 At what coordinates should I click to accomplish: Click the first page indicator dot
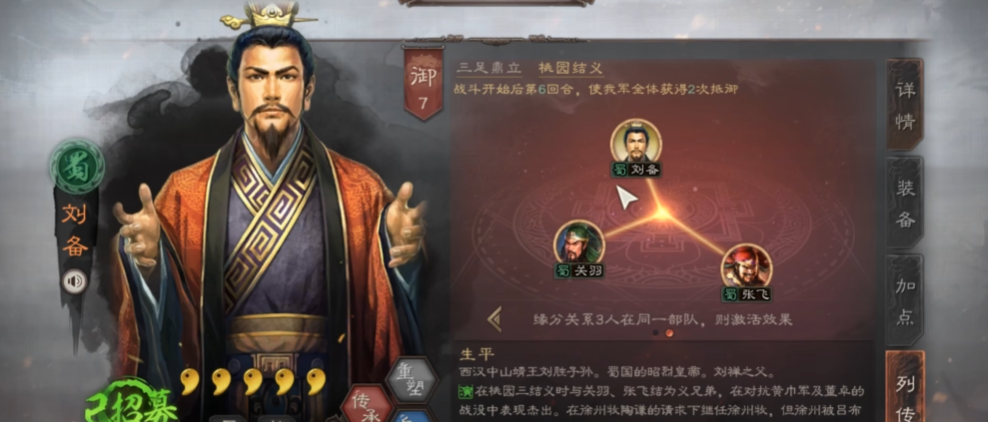[655, 333]
